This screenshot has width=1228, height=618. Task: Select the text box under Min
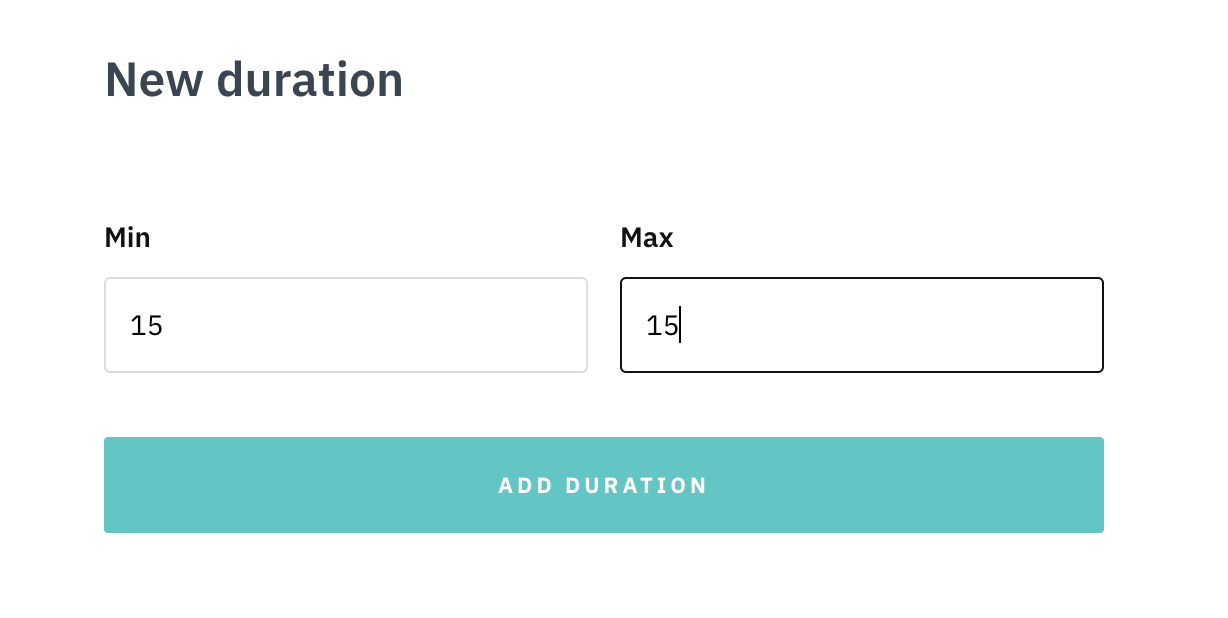click(x=345, y=325)
